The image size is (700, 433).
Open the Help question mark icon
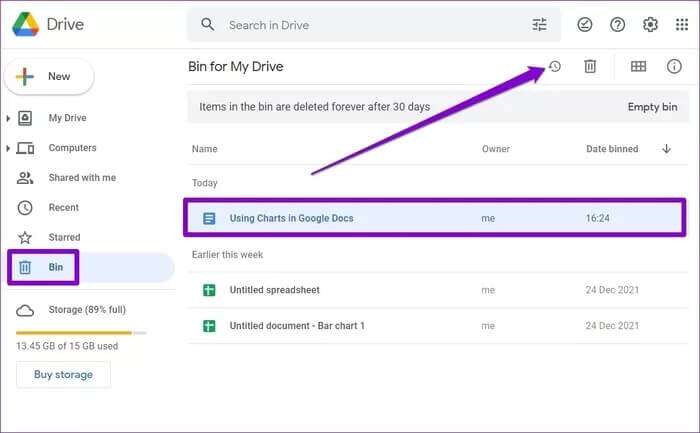click(x=617, y=25)
